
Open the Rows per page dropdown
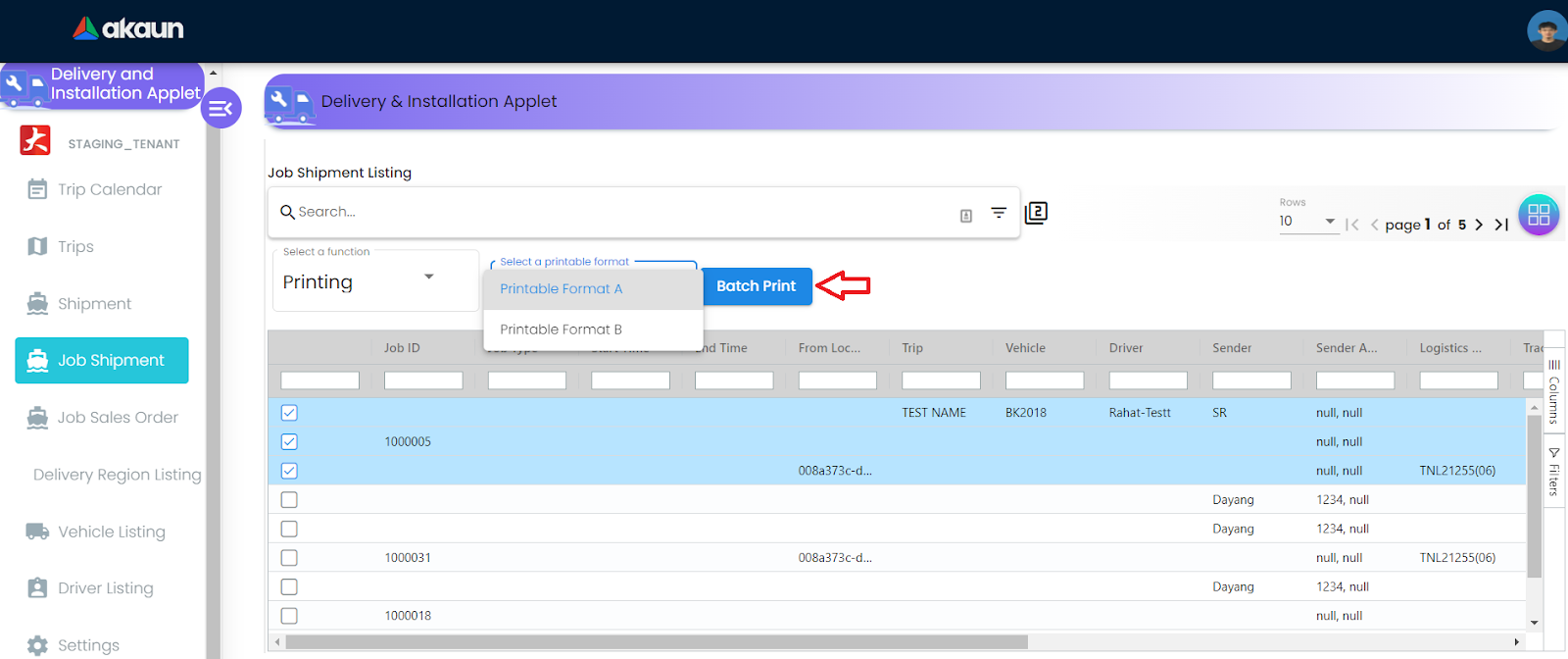[1308, 222]
